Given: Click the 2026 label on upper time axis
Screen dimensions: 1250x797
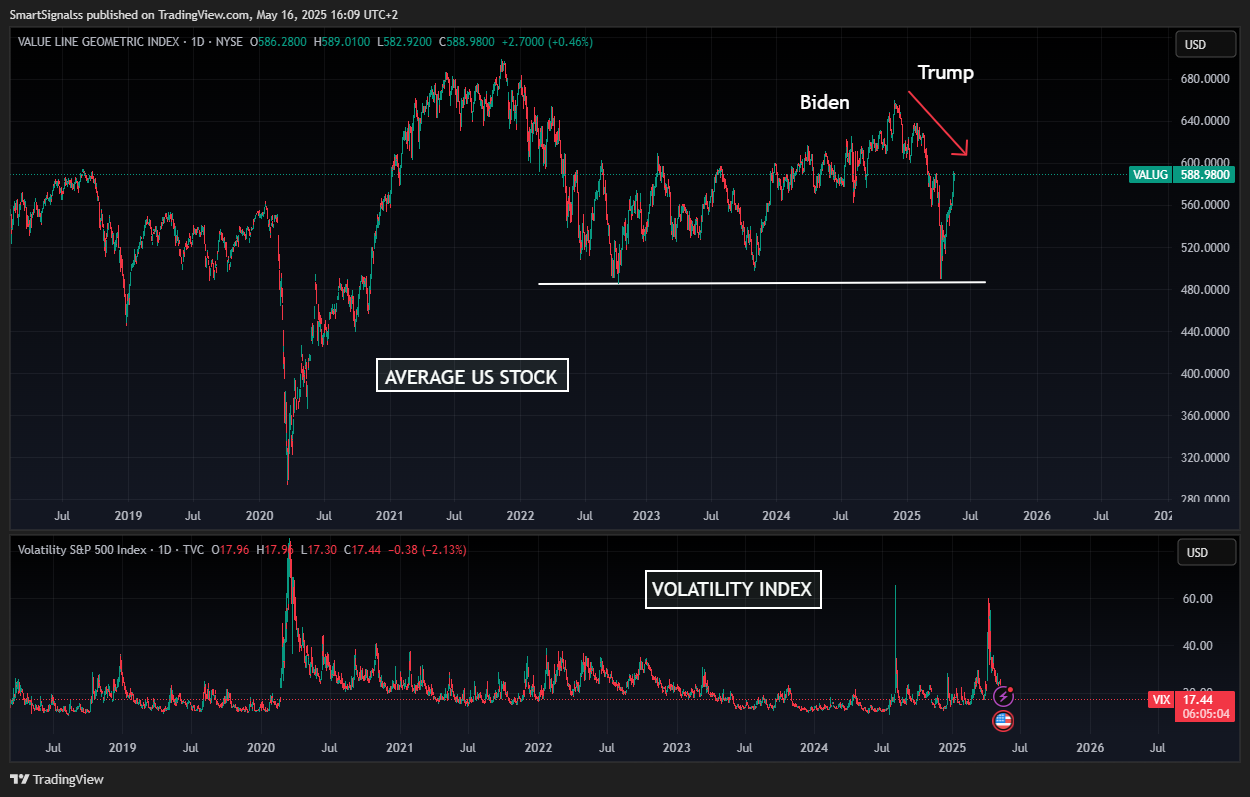Looking at the screenshot, I should 1037,516.
